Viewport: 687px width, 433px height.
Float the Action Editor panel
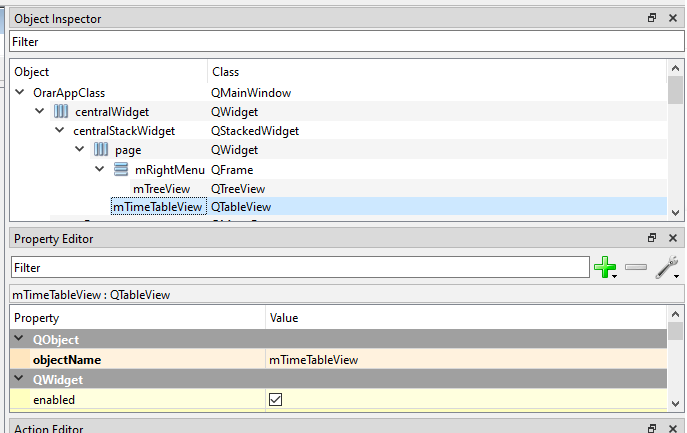pyautogui.click(x=652, y=428)
